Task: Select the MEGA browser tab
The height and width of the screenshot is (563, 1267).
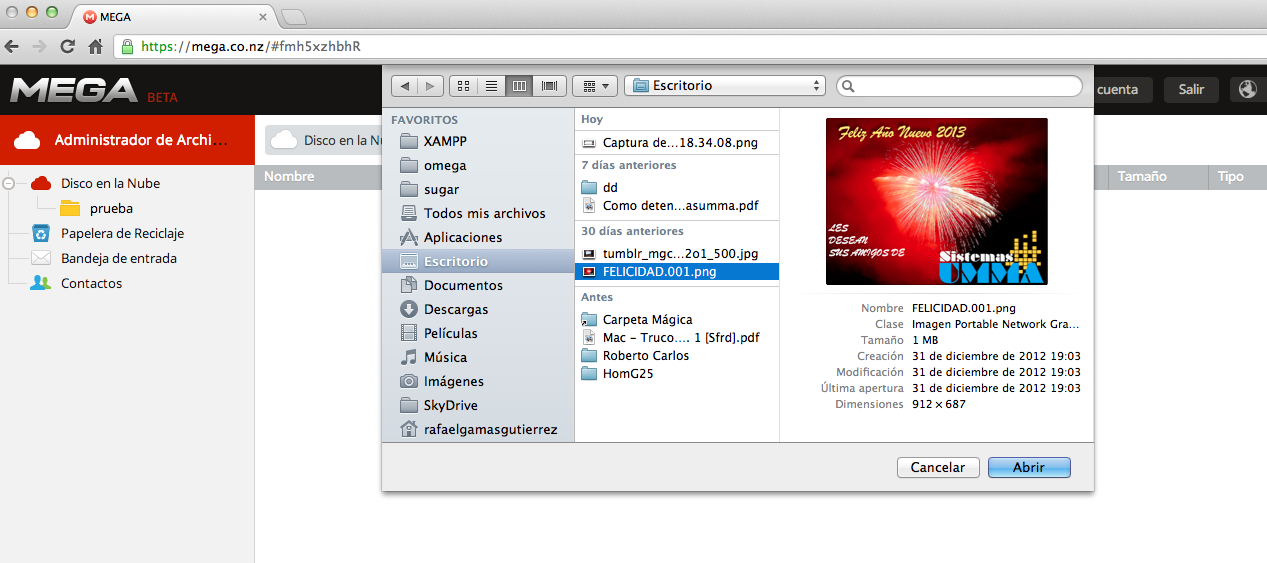Action: [170, 17]
